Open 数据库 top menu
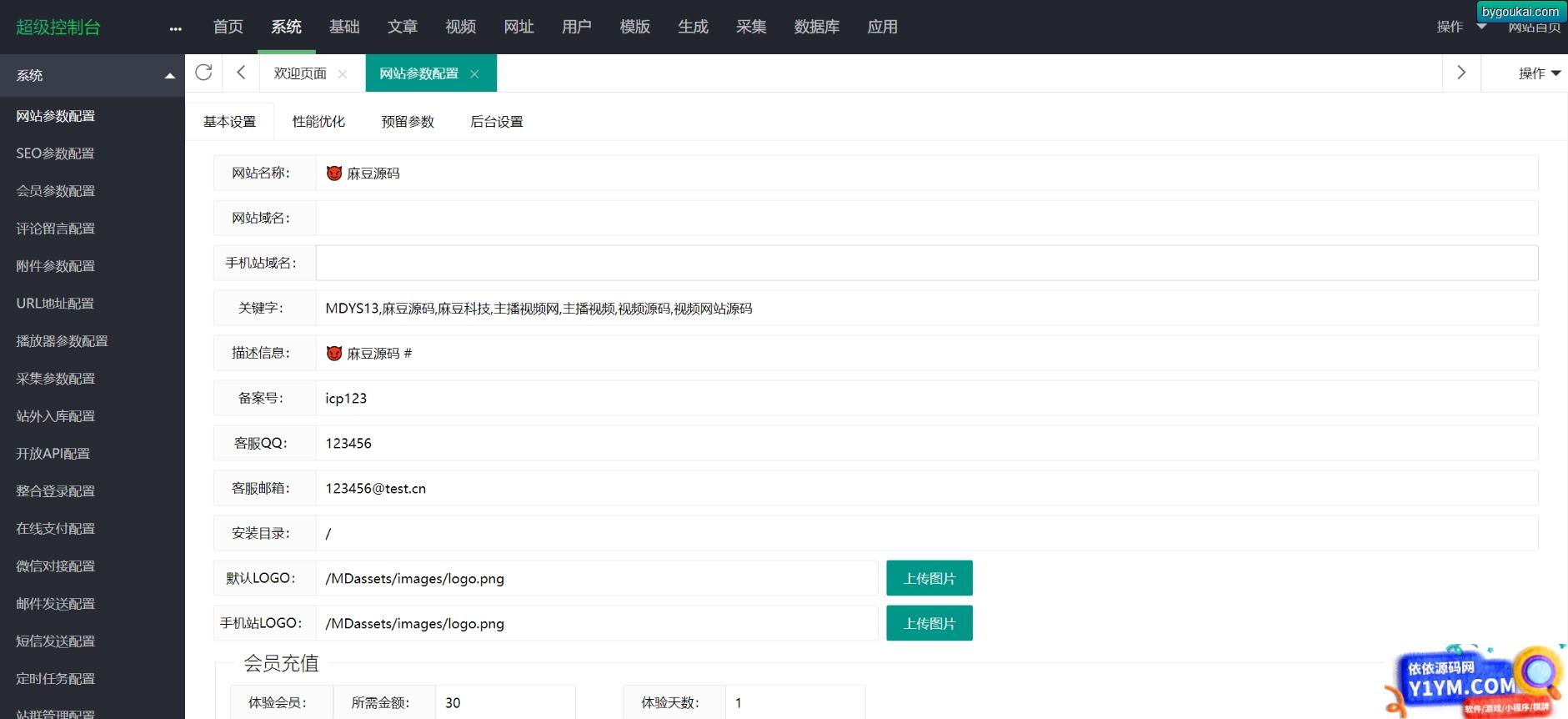 (817, 27)
